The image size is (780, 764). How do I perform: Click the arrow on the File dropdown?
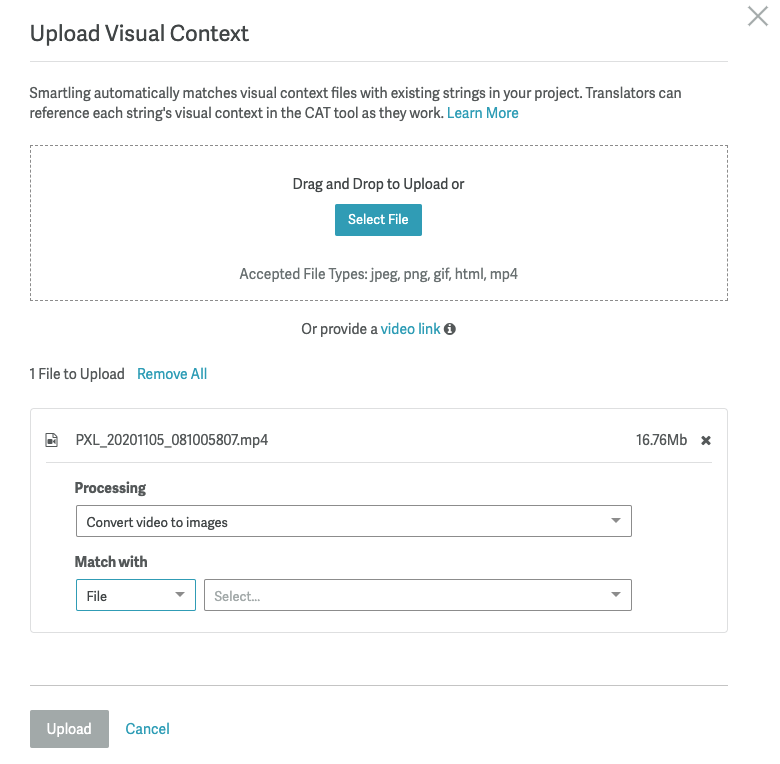(x=180, y=595)
